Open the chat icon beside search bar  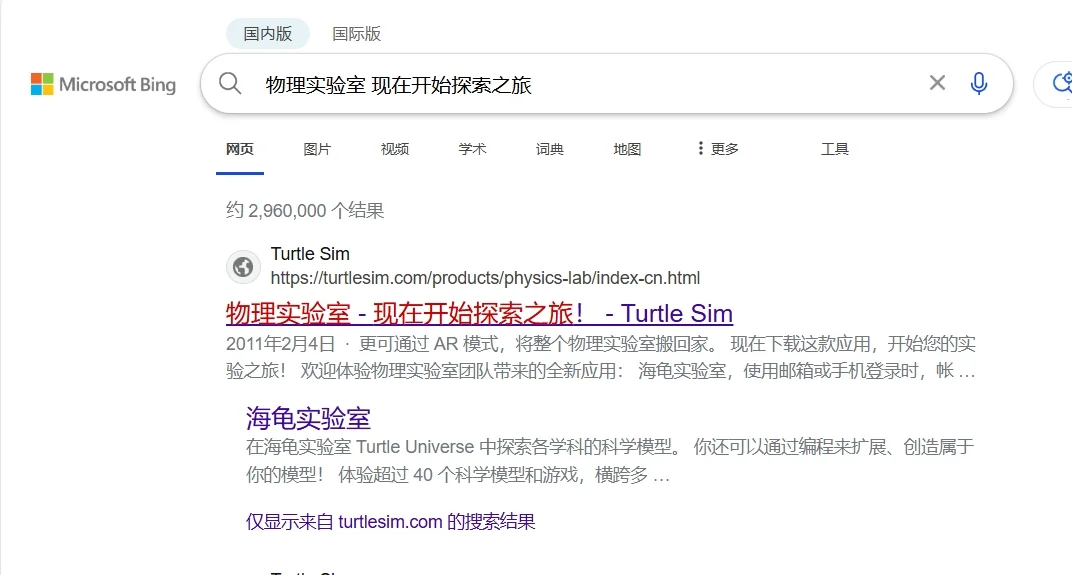(x=1062, y=83)
